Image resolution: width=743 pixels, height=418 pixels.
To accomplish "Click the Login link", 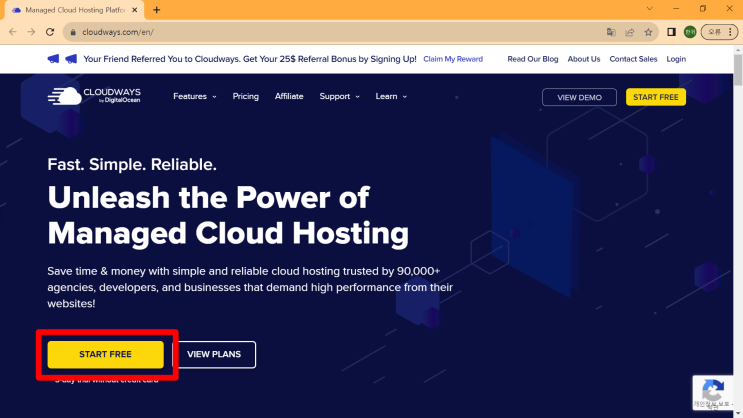I will click(x=676, y=59).
